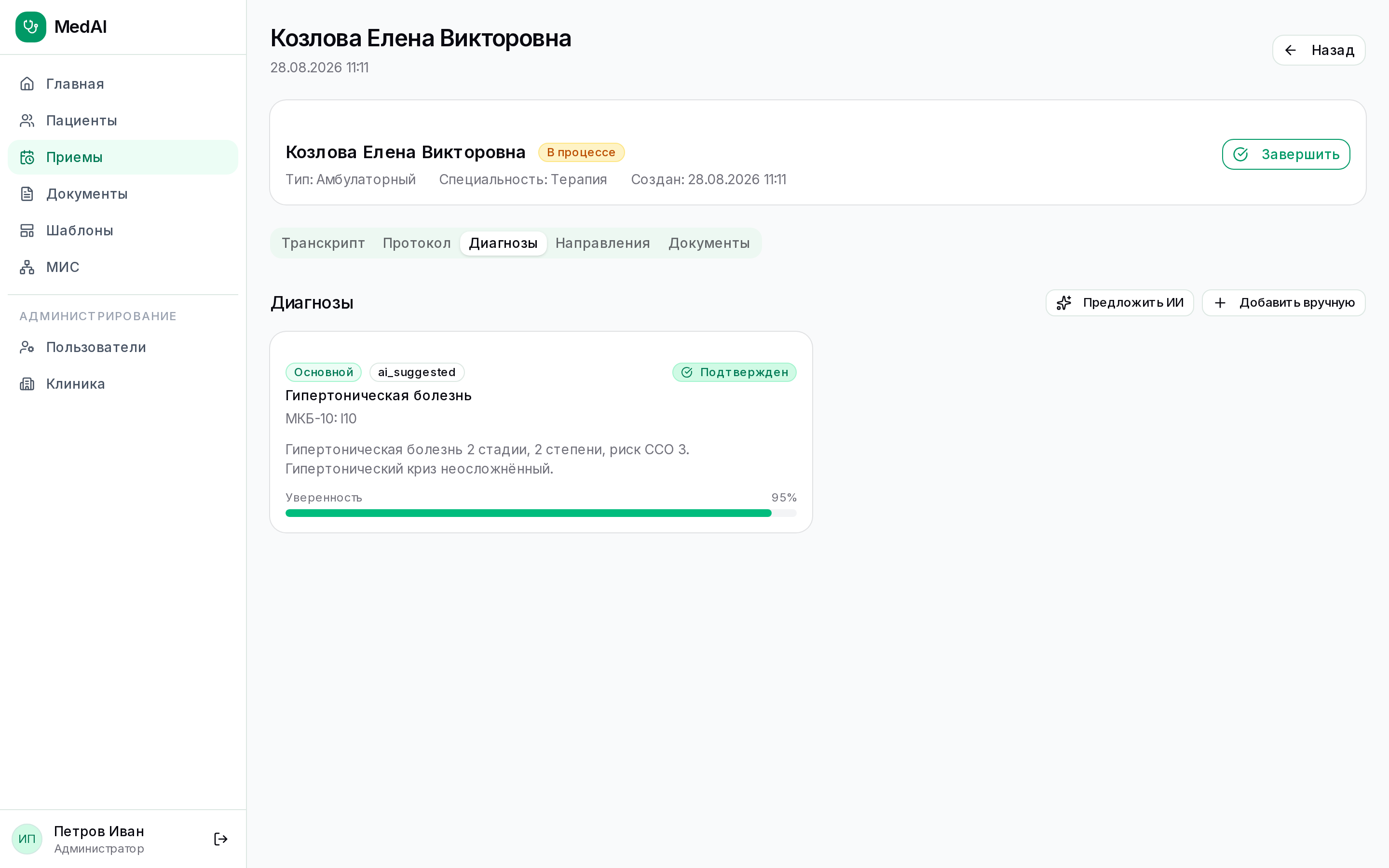
Task: Open Пациенты in the sidebar
Action: 123,121
